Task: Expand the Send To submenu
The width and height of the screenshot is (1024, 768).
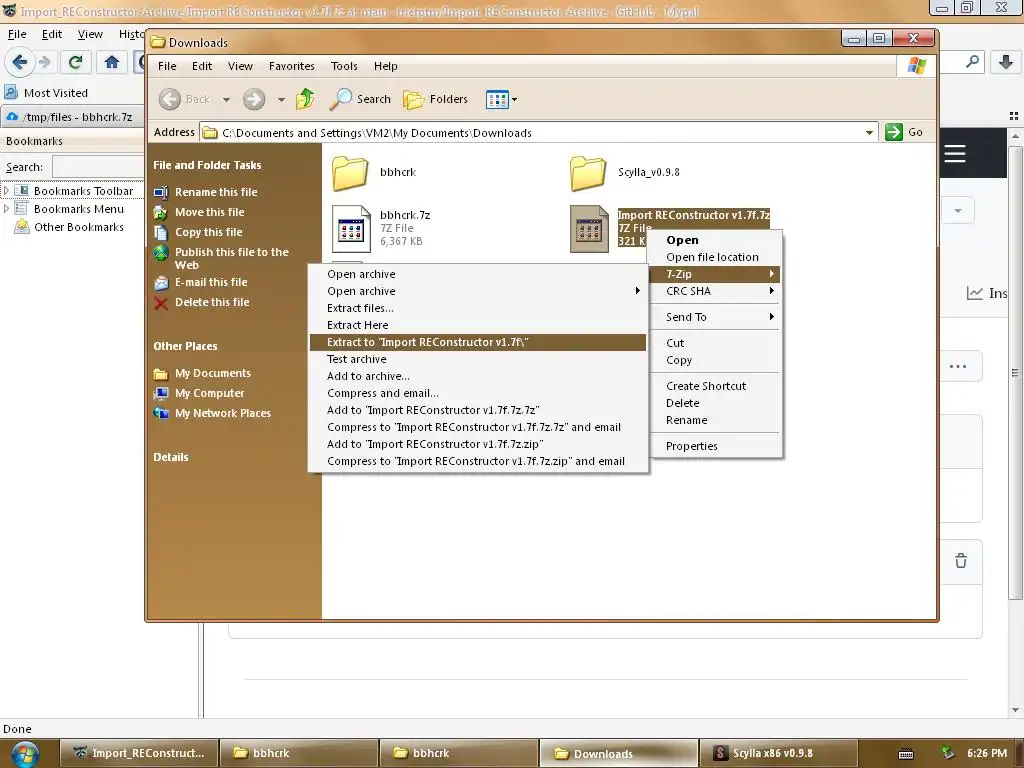Action: pos(716,317)
